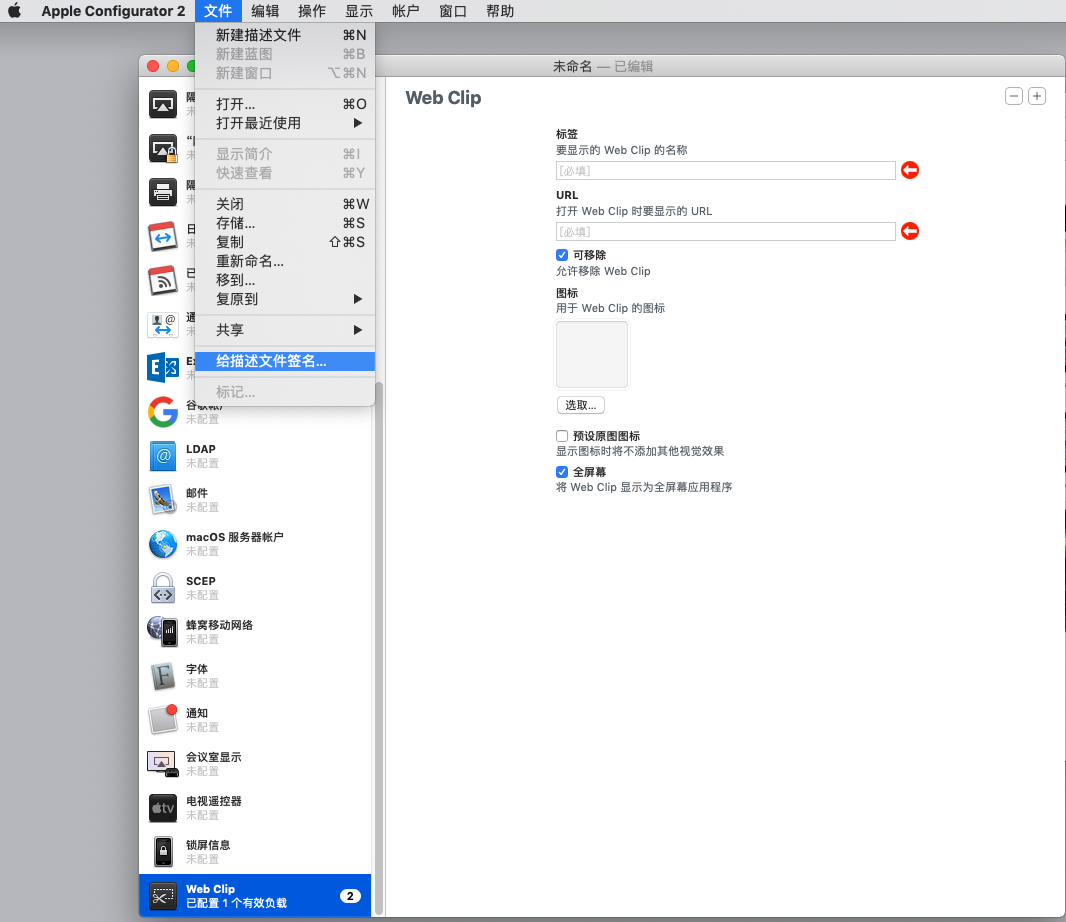Click the 通知 badge icon
This screenshot has height=922, width=1066.
(163, 719)
